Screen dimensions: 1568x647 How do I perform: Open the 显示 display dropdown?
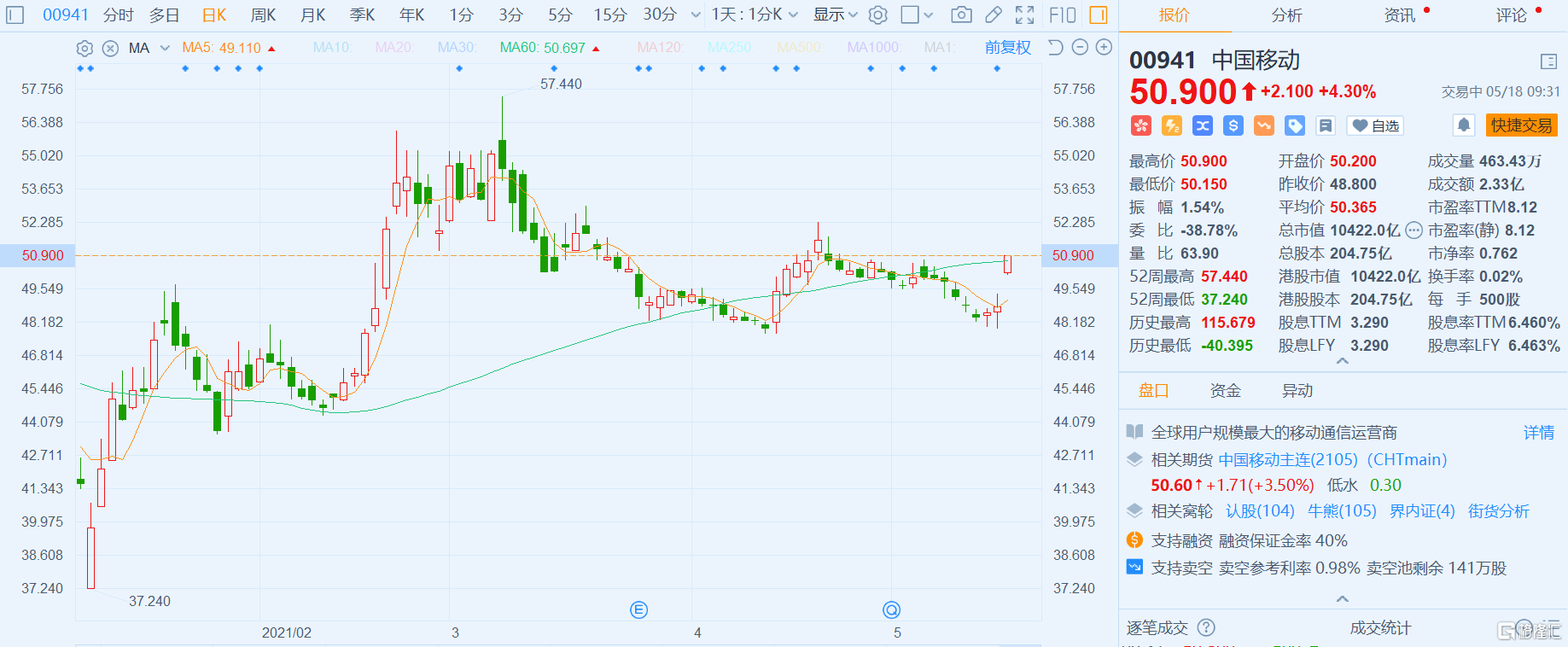coord(835,15)
